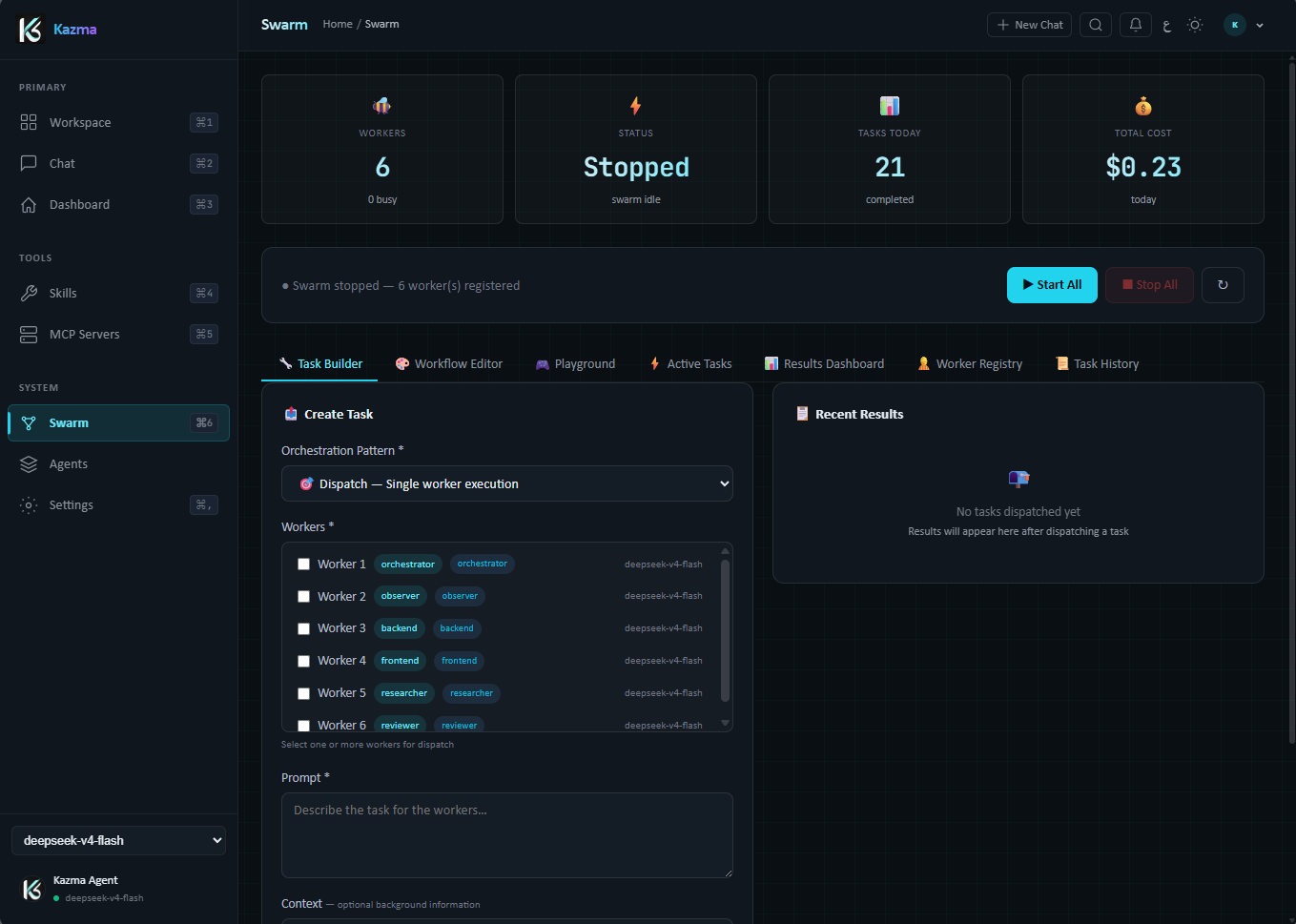Viewport: 1296px width, 924px height.
Task: Open the deepseek-v4-flash model dropdown
Action: [x=118, y=840]
